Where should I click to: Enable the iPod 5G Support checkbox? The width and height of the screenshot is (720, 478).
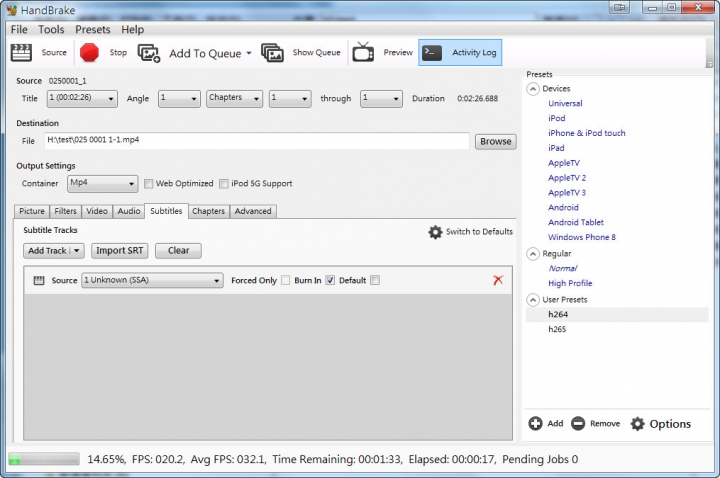click(224, 184)
